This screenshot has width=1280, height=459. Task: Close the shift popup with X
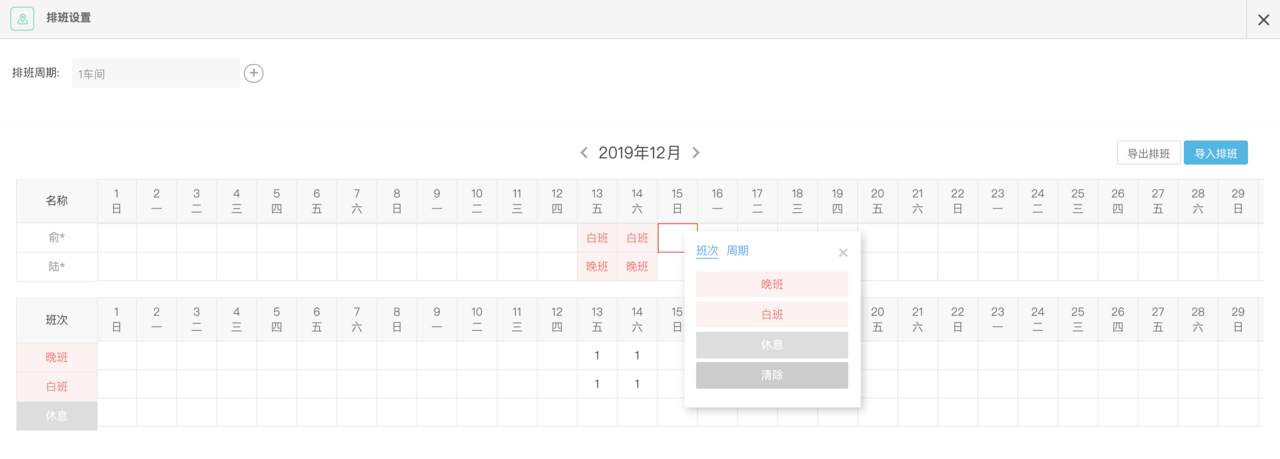point(843,253)
